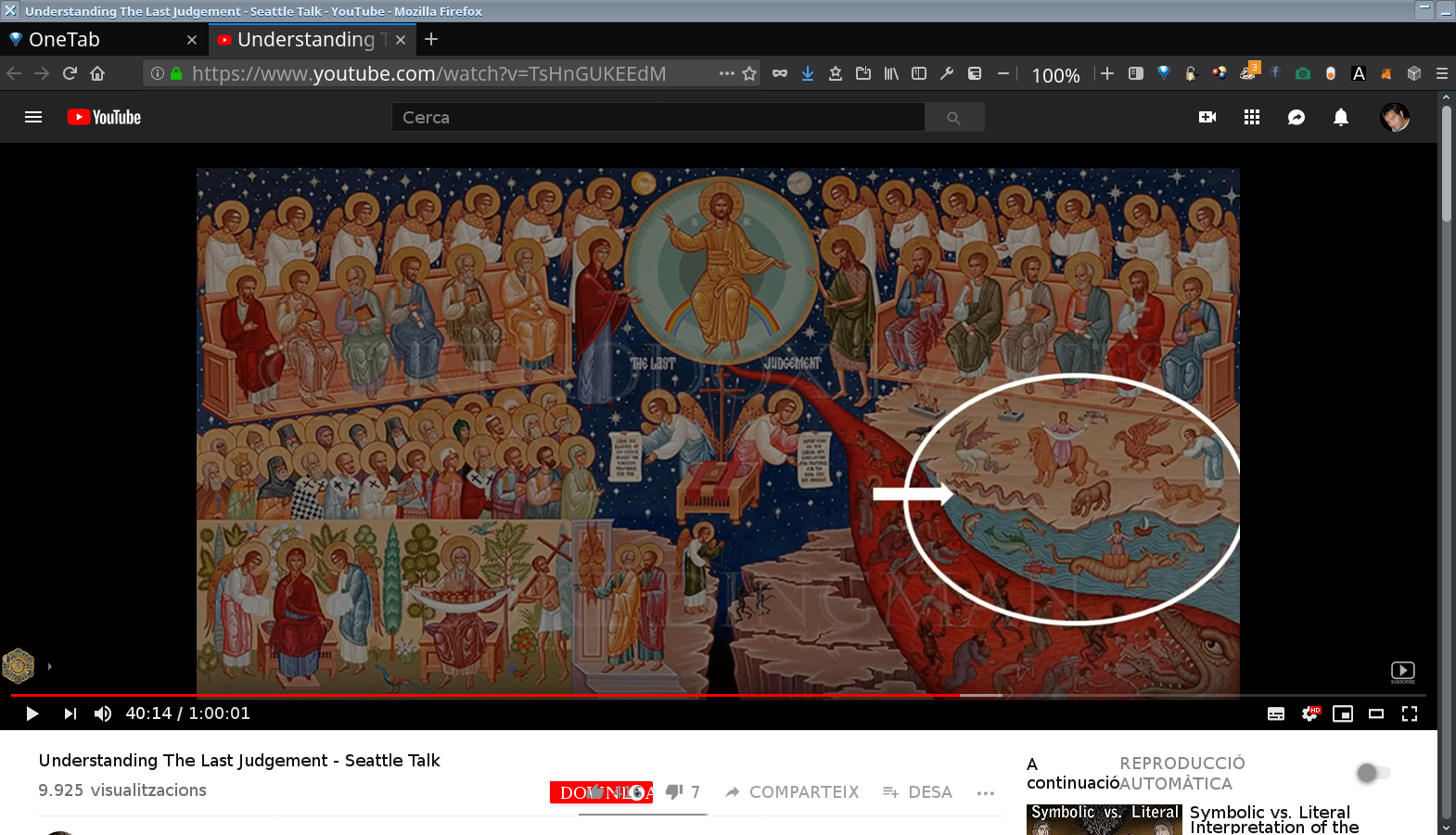Go to the browser home page
Screen dimensions: 1456x835
97,73
